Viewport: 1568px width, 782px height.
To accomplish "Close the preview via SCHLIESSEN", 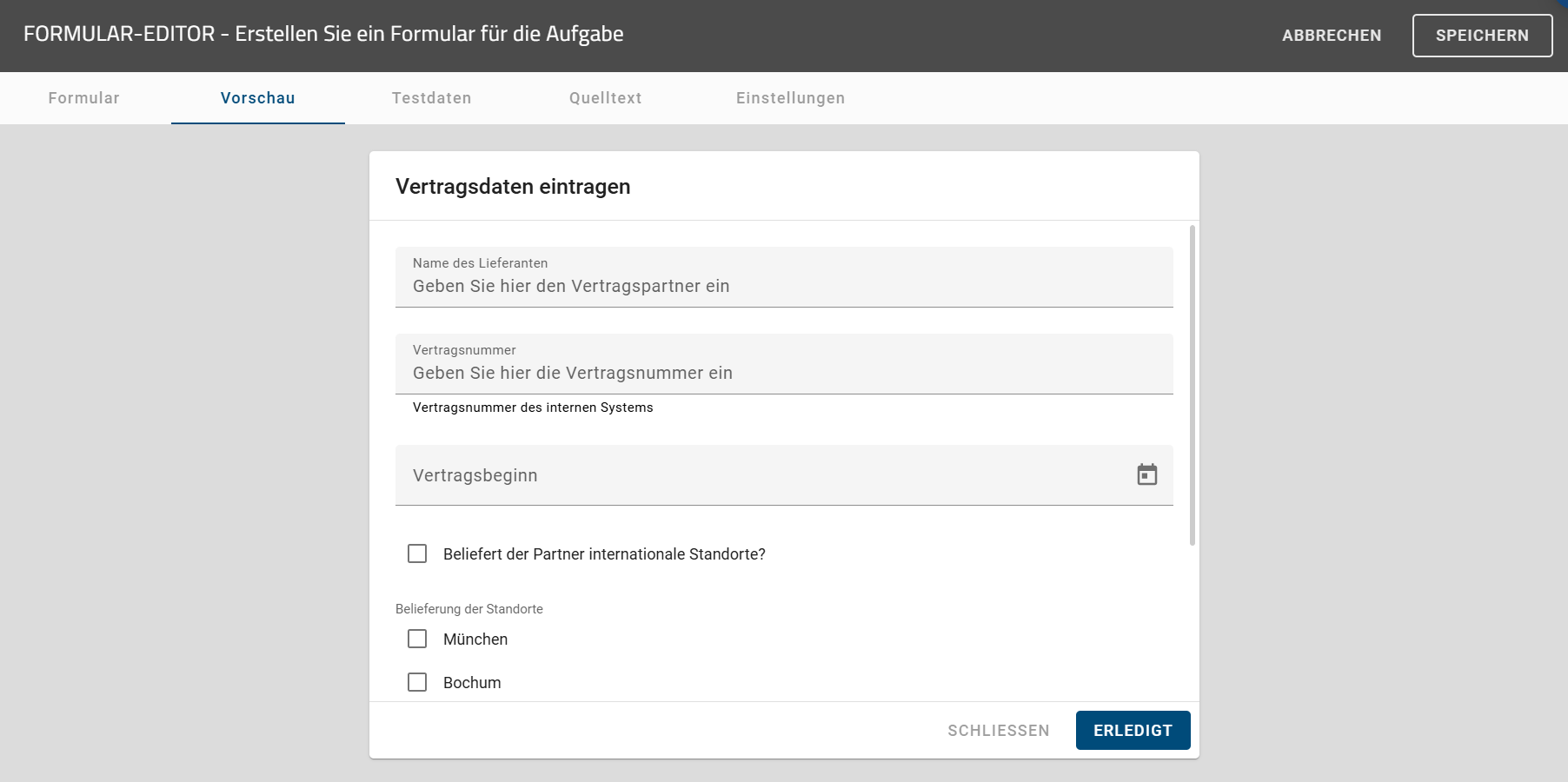I will (998, 730).
